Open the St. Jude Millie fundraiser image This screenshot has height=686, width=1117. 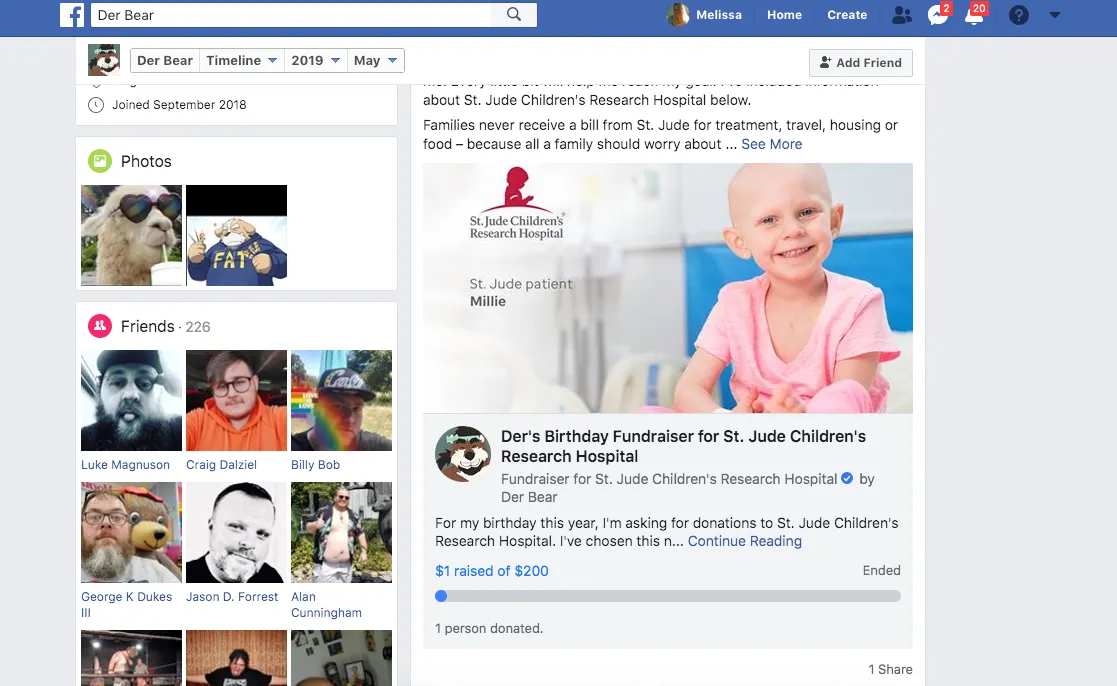(x=667, y=288)
